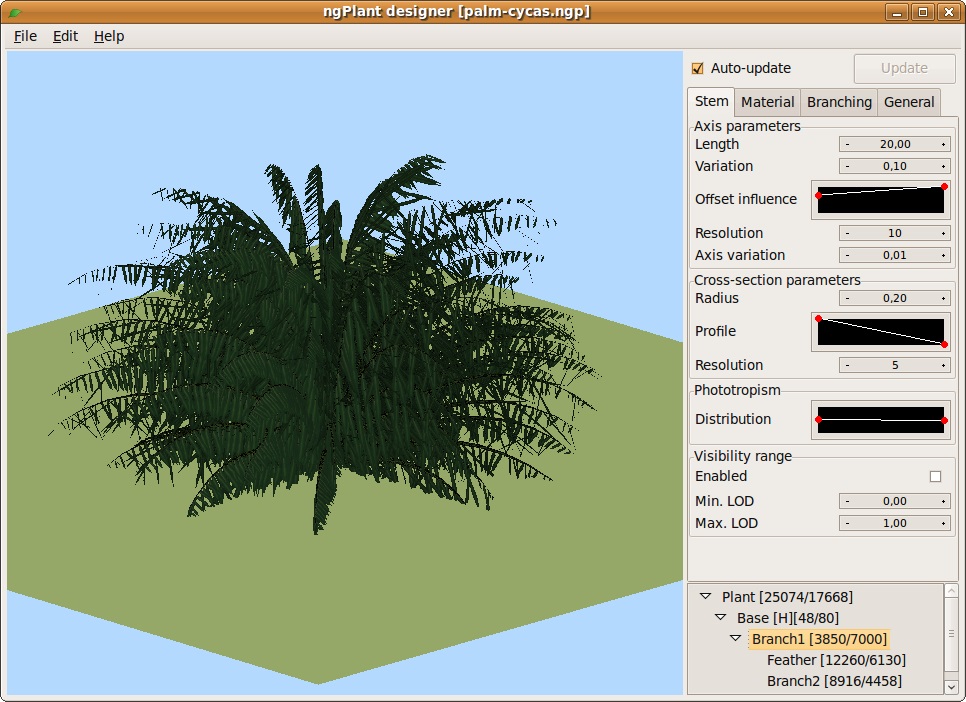Open the Offset influence curve editor

(x=880, y=199)
